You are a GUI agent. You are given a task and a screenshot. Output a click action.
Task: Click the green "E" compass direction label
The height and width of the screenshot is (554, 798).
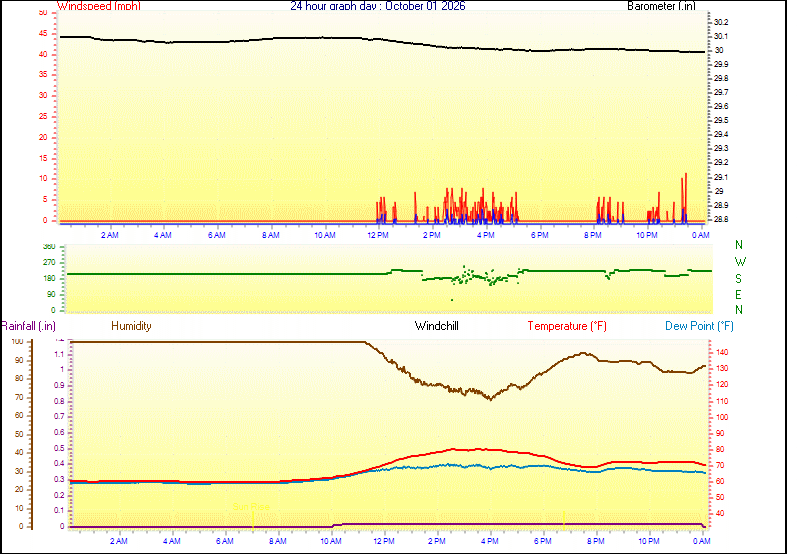(x=738, y=295)
